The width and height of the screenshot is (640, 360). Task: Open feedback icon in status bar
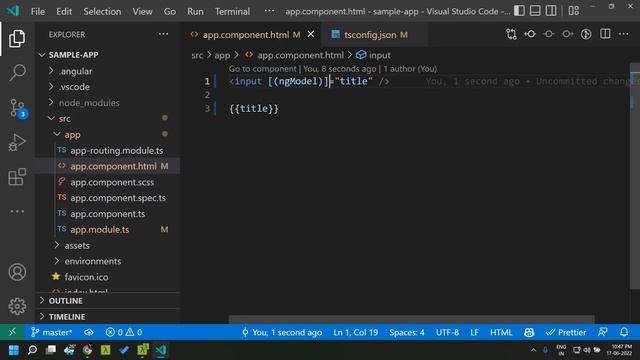602,332
